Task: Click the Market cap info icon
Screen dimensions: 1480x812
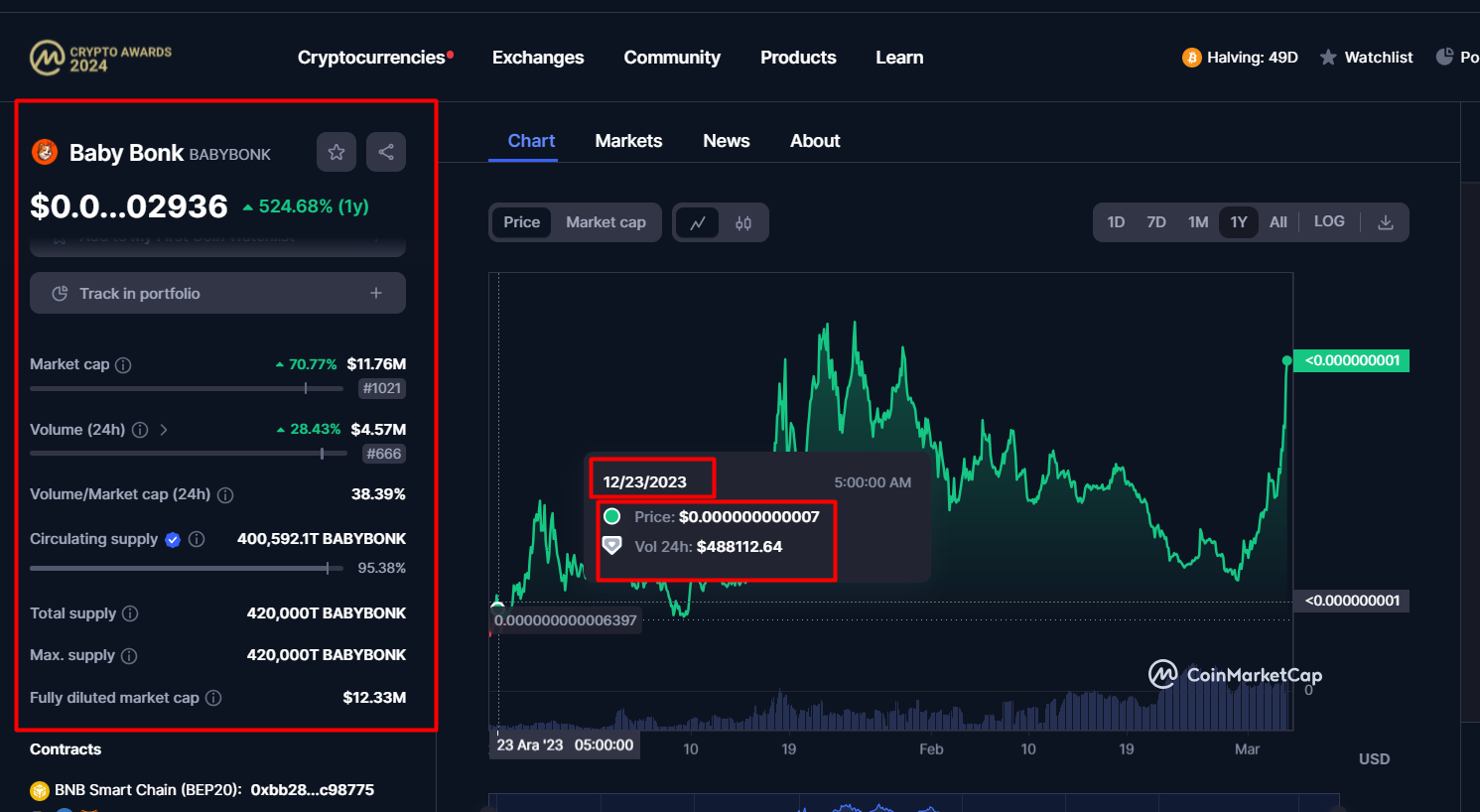Action: 123,365
